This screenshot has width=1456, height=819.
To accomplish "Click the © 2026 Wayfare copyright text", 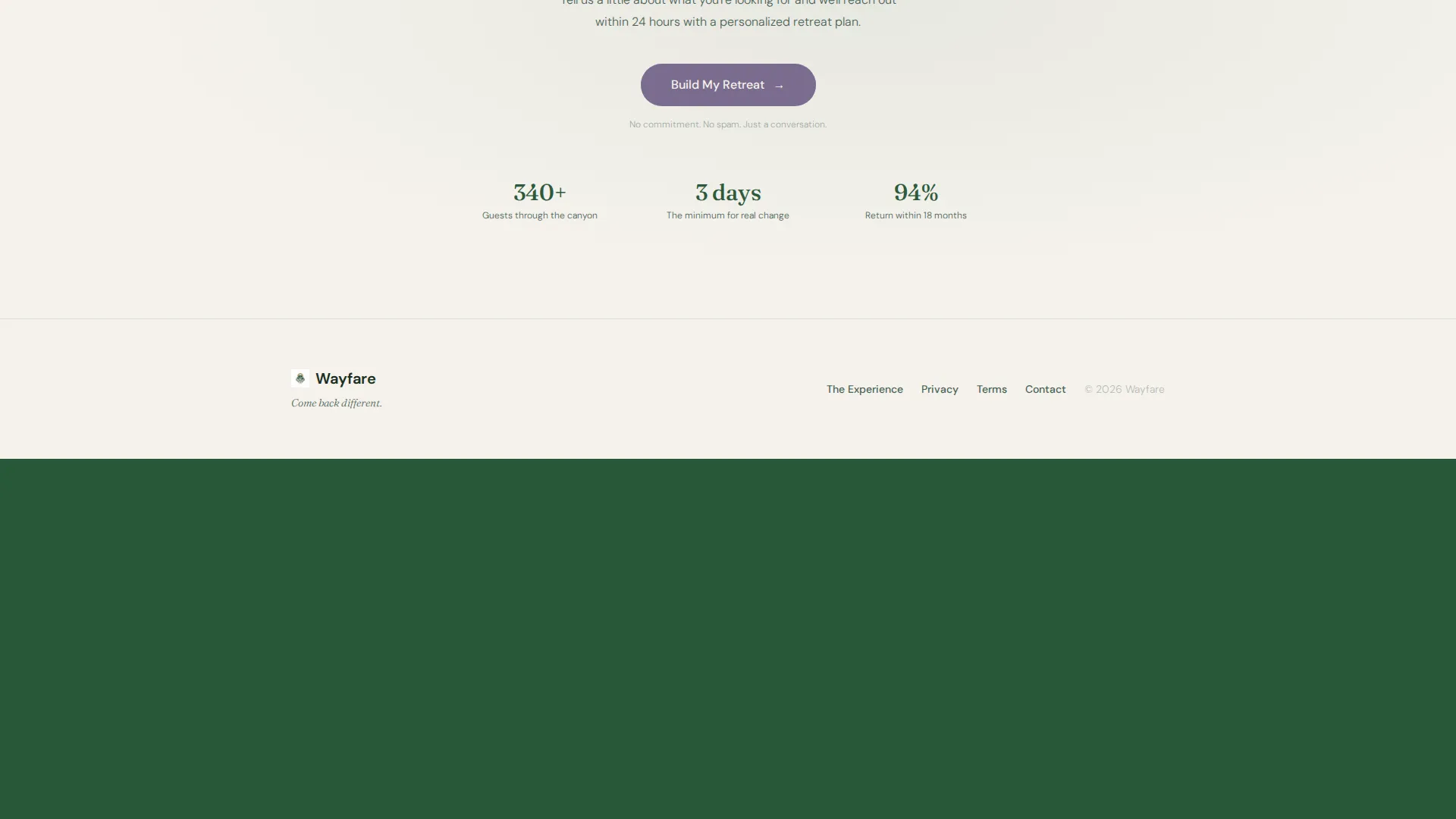I will (1125, 389).
